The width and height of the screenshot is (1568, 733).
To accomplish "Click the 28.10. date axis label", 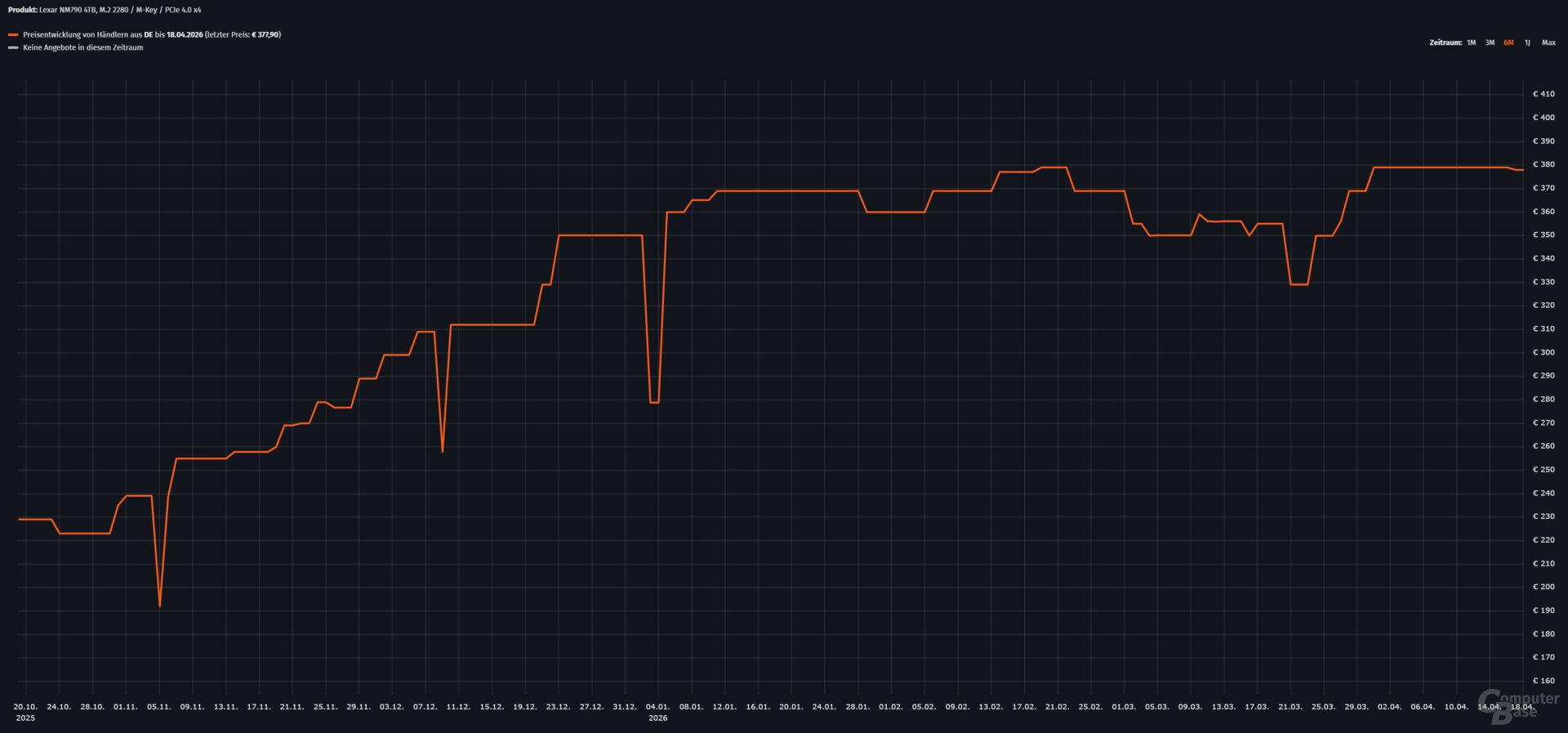I will [92, 707].
